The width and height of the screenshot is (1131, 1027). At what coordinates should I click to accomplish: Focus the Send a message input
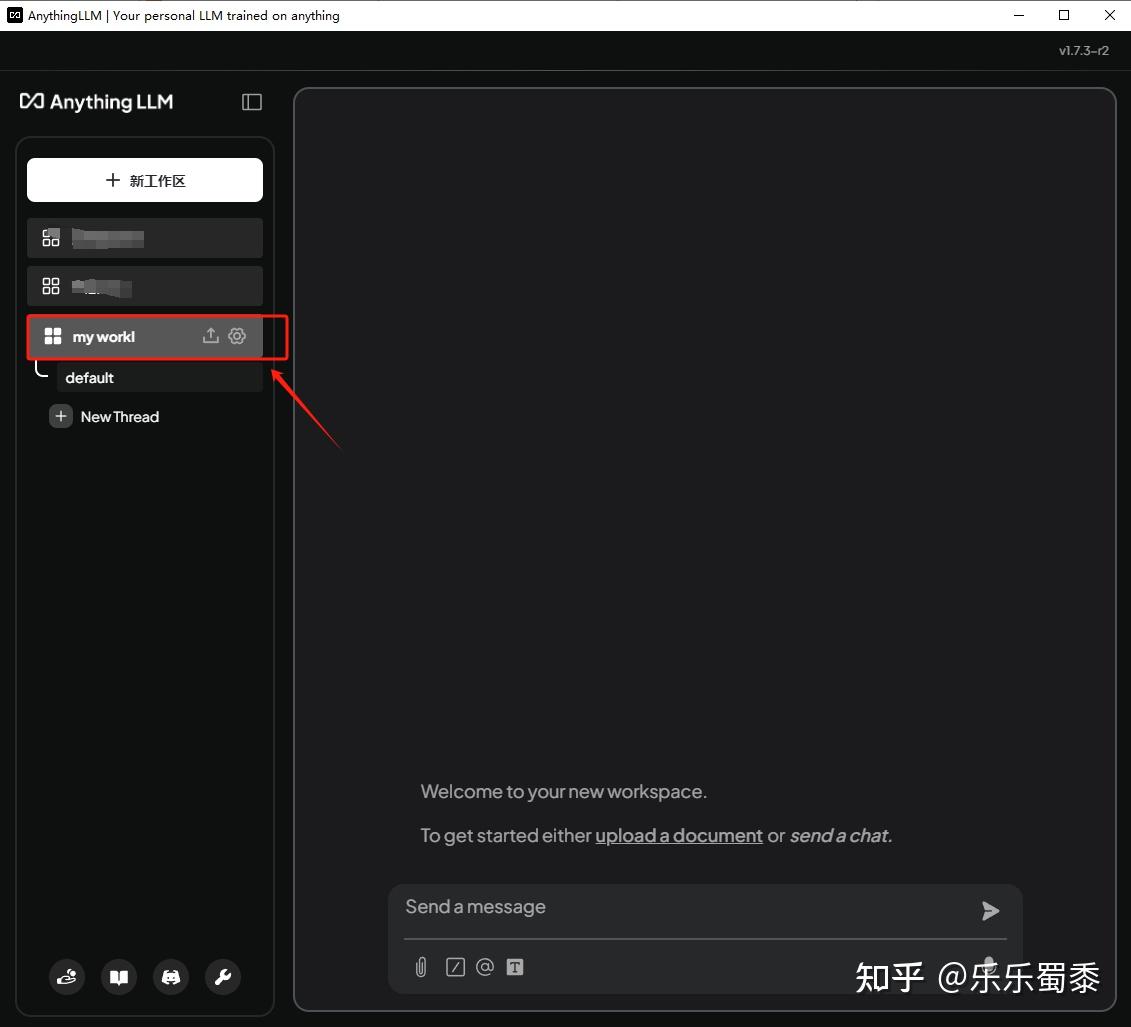point(685,907)
